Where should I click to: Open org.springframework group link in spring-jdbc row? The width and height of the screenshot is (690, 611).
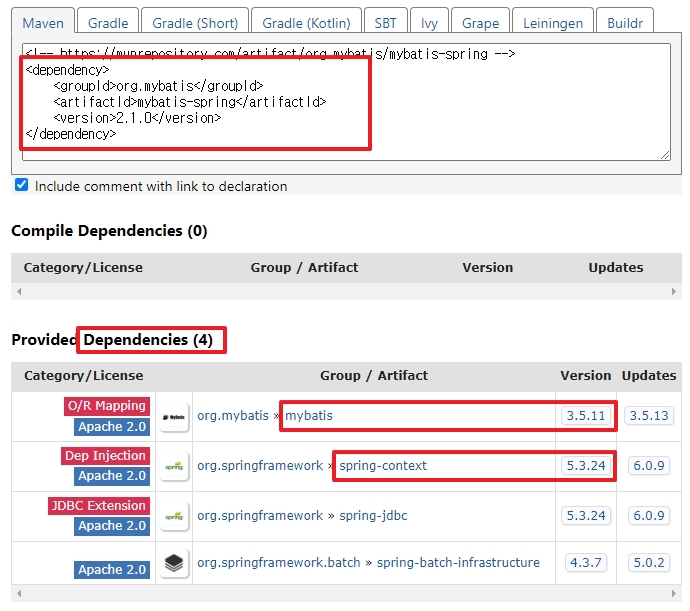(x=260, y=515)
